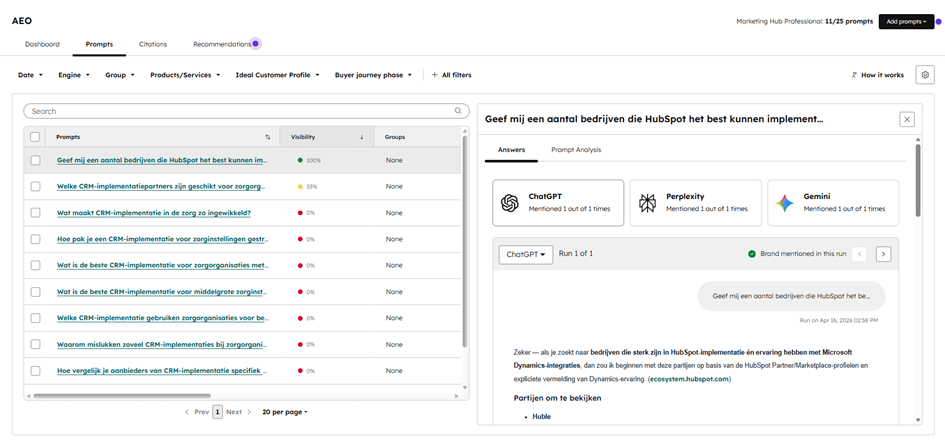945x444 pixels.
Task: Click the prompts table vertical scrollbar
Action: (465, 241)
